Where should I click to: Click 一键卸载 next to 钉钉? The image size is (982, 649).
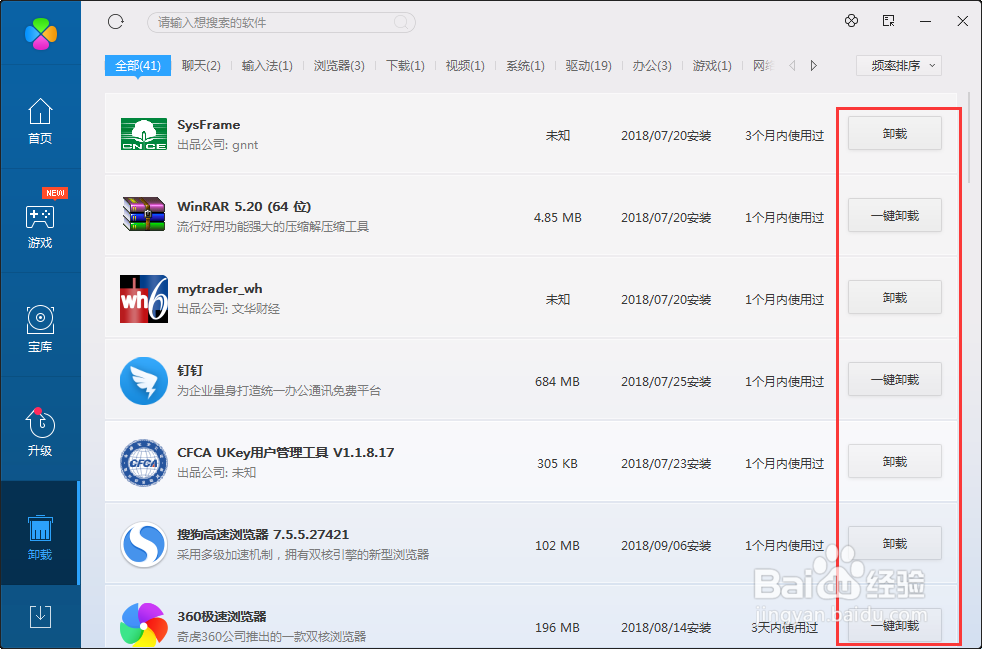point(893,379)
